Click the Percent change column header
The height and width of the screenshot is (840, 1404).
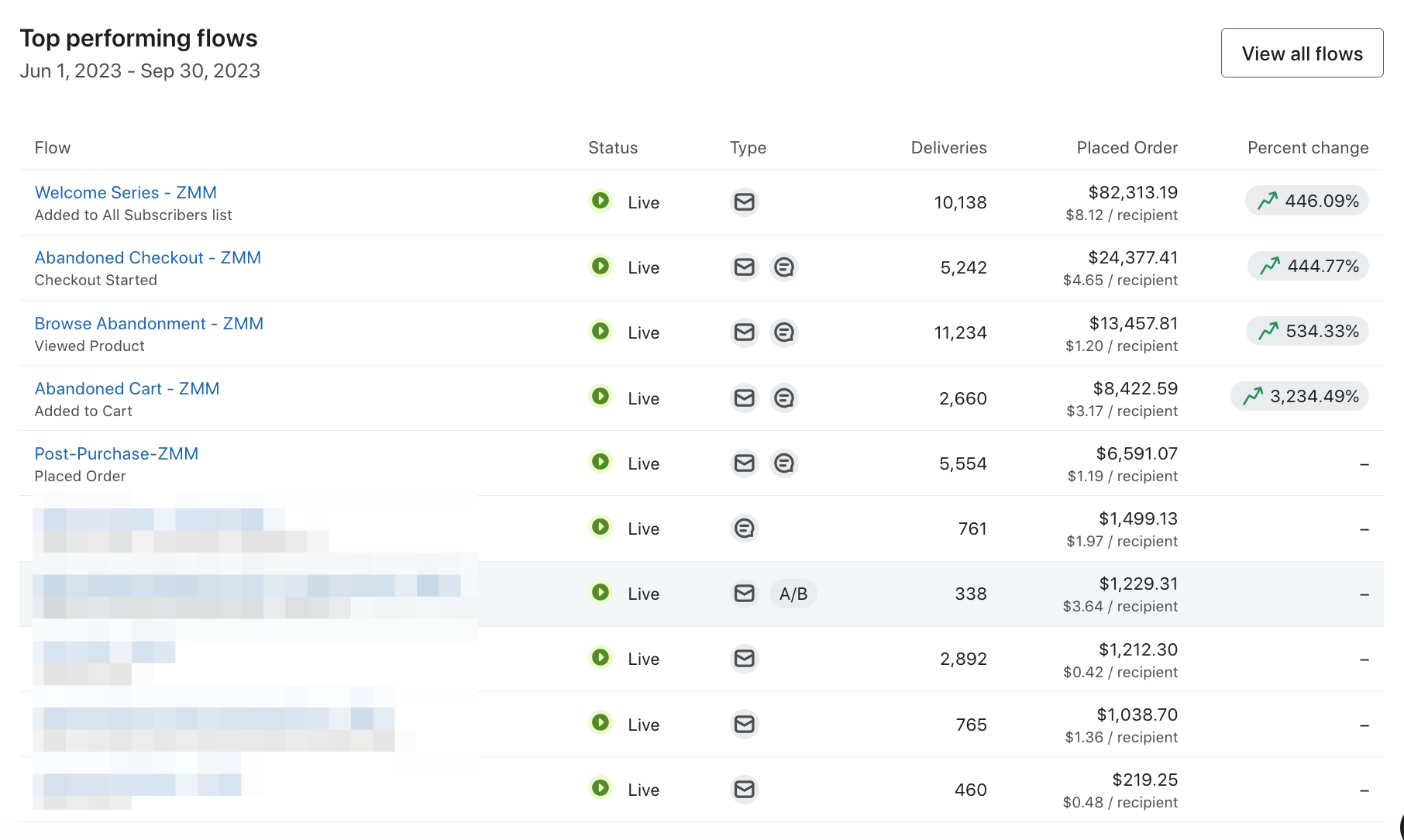coord(1308,147)
